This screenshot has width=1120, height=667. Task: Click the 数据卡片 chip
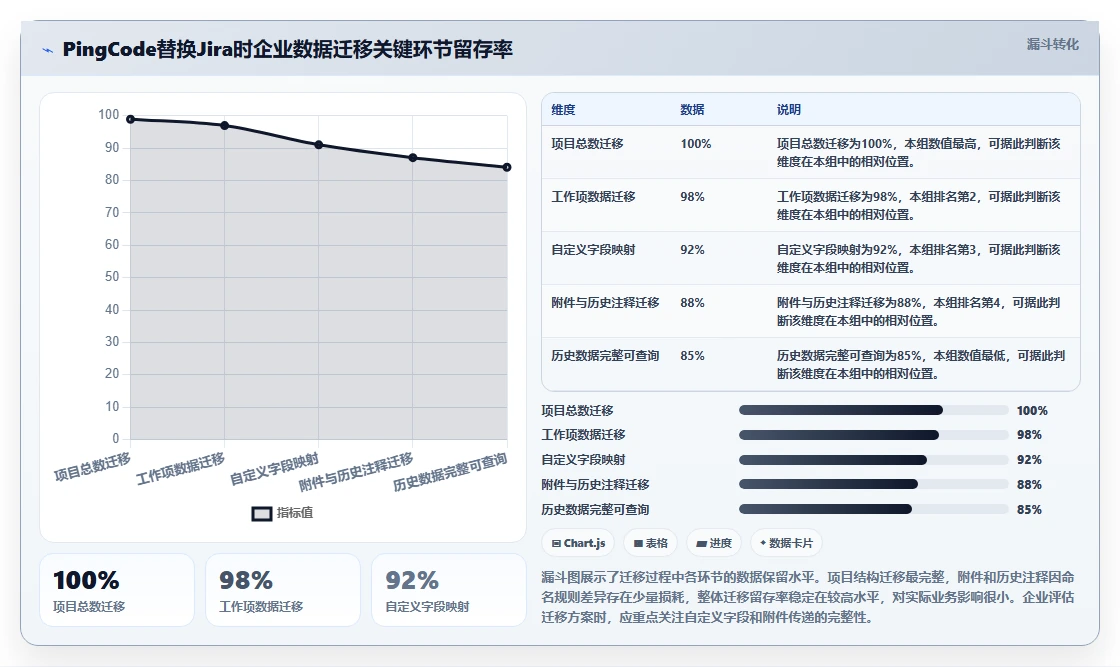click(786, 543)
